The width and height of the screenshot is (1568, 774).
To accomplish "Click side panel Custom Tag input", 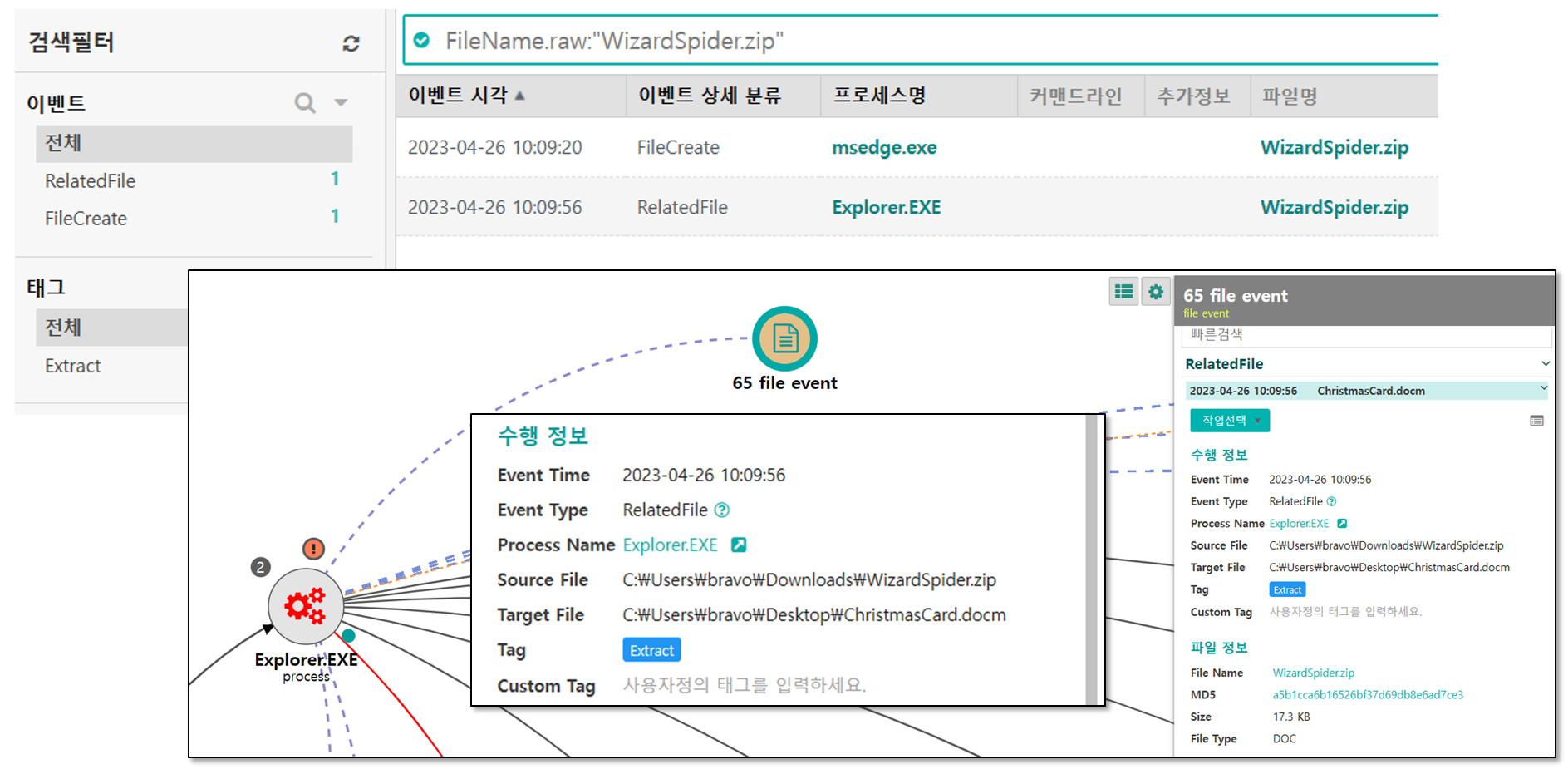I will tap(1345, 612).
